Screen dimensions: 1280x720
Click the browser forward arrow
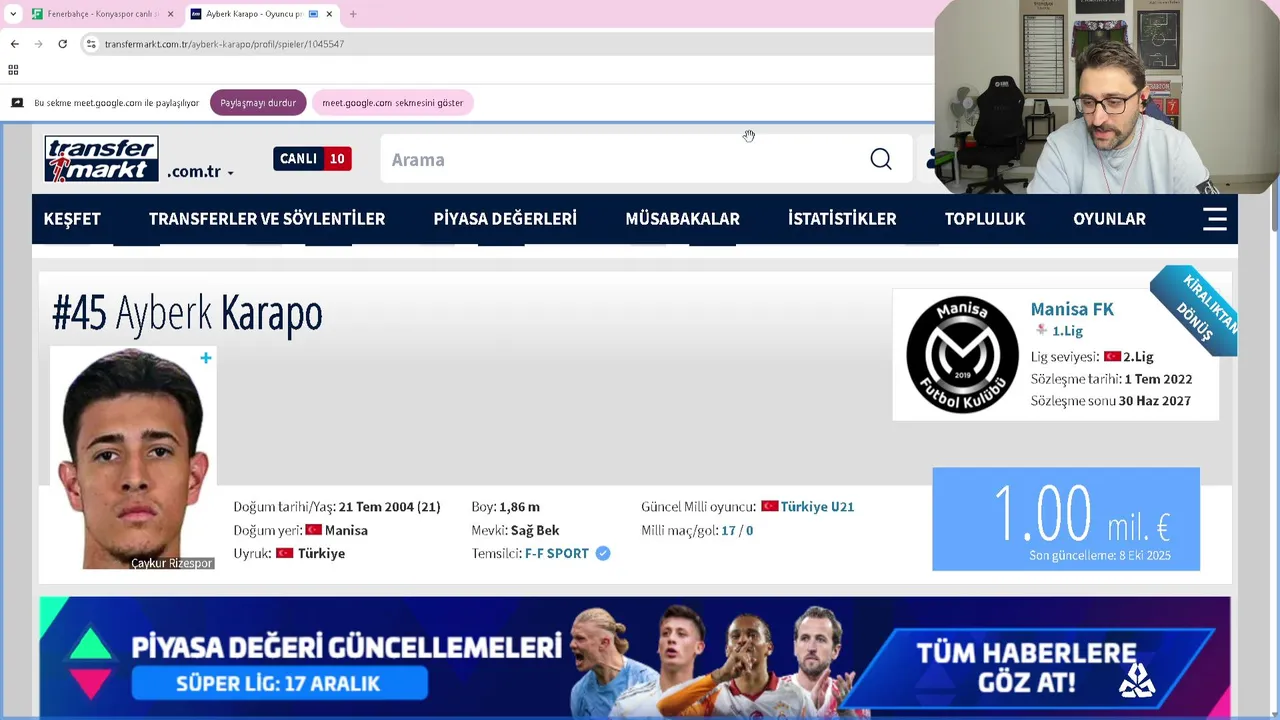(38, 44)
